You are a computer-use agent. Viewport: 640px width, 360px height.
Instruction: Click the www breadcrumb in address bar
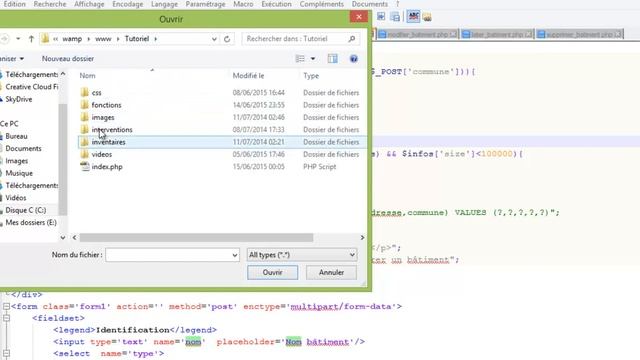(103, 39)
